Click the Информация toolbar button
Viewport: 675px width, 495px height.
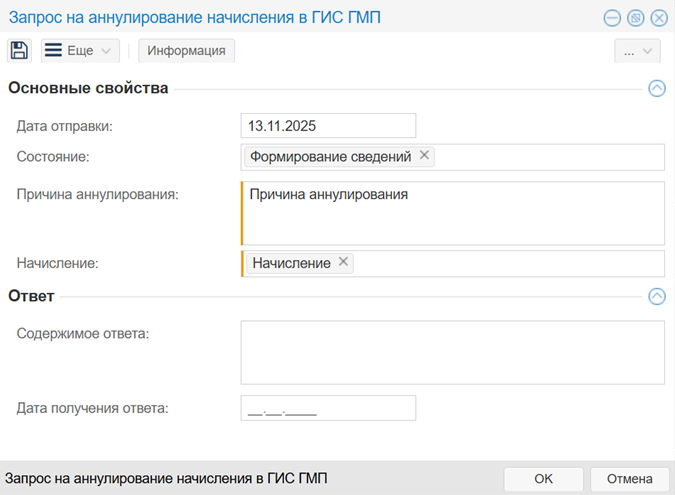[186, 51]
